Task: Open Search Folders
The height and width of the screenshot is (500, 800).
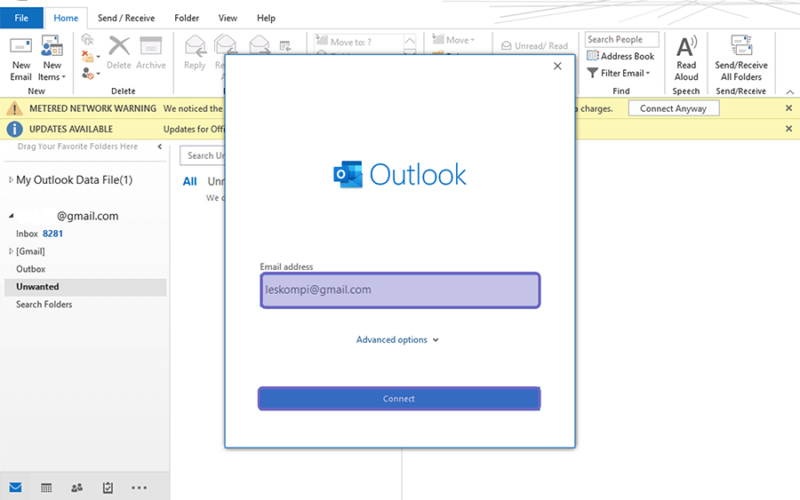Action: [44, 304]
